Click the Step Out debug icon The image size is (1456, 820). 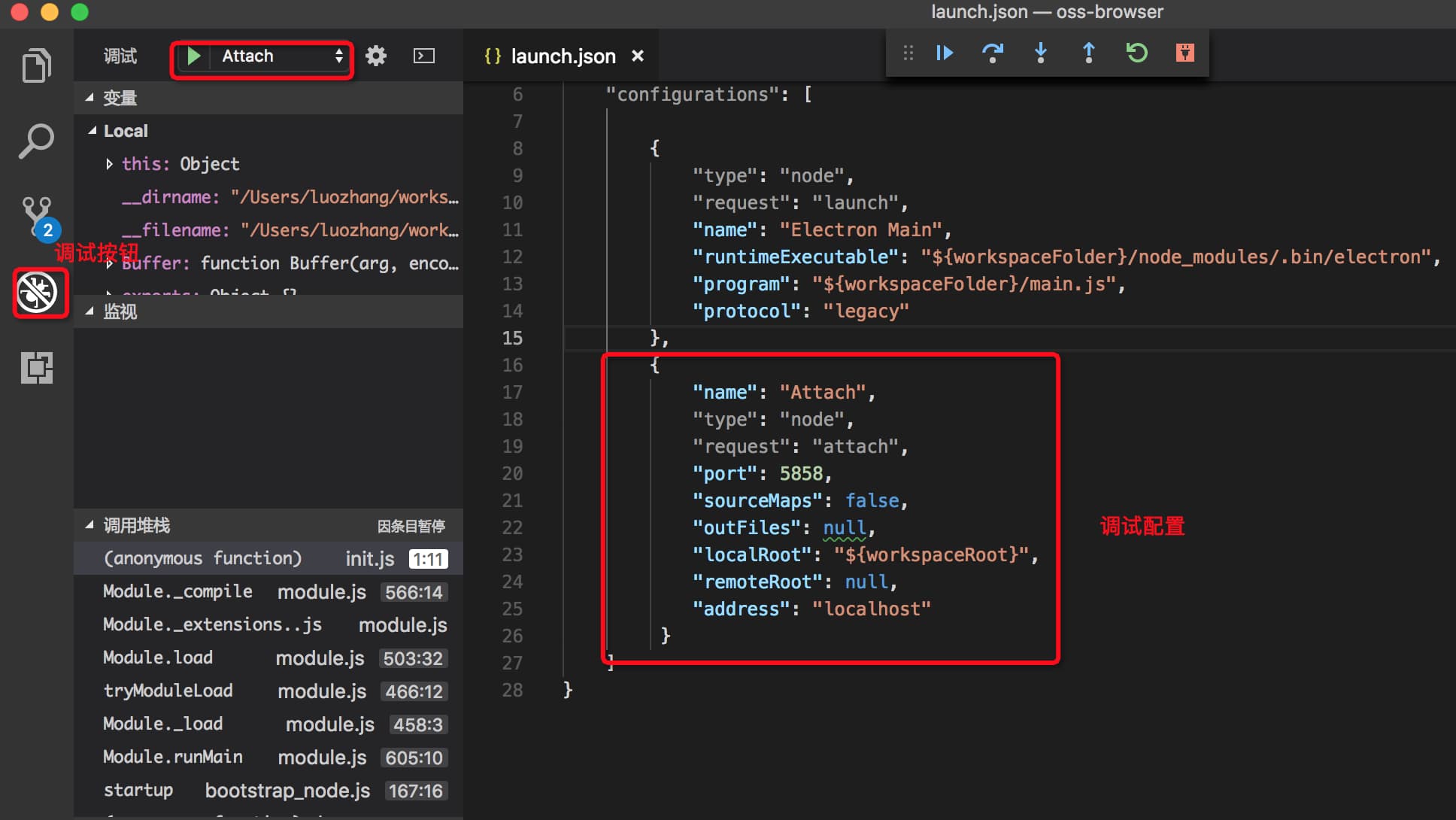1088,53
